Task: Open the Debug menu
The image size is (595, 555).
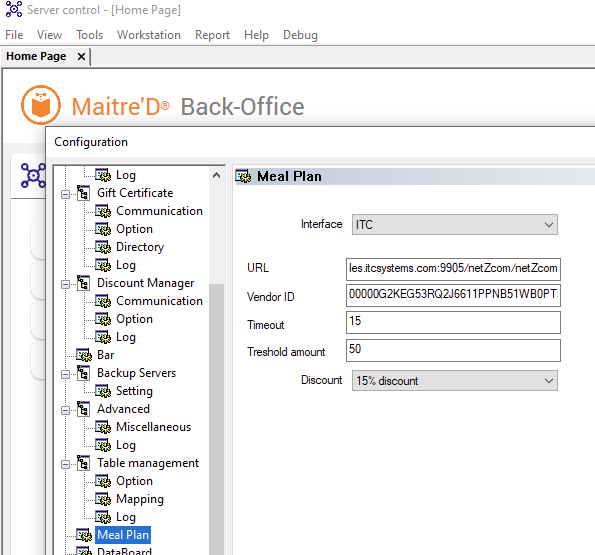Action: click(x=300, y=35)
